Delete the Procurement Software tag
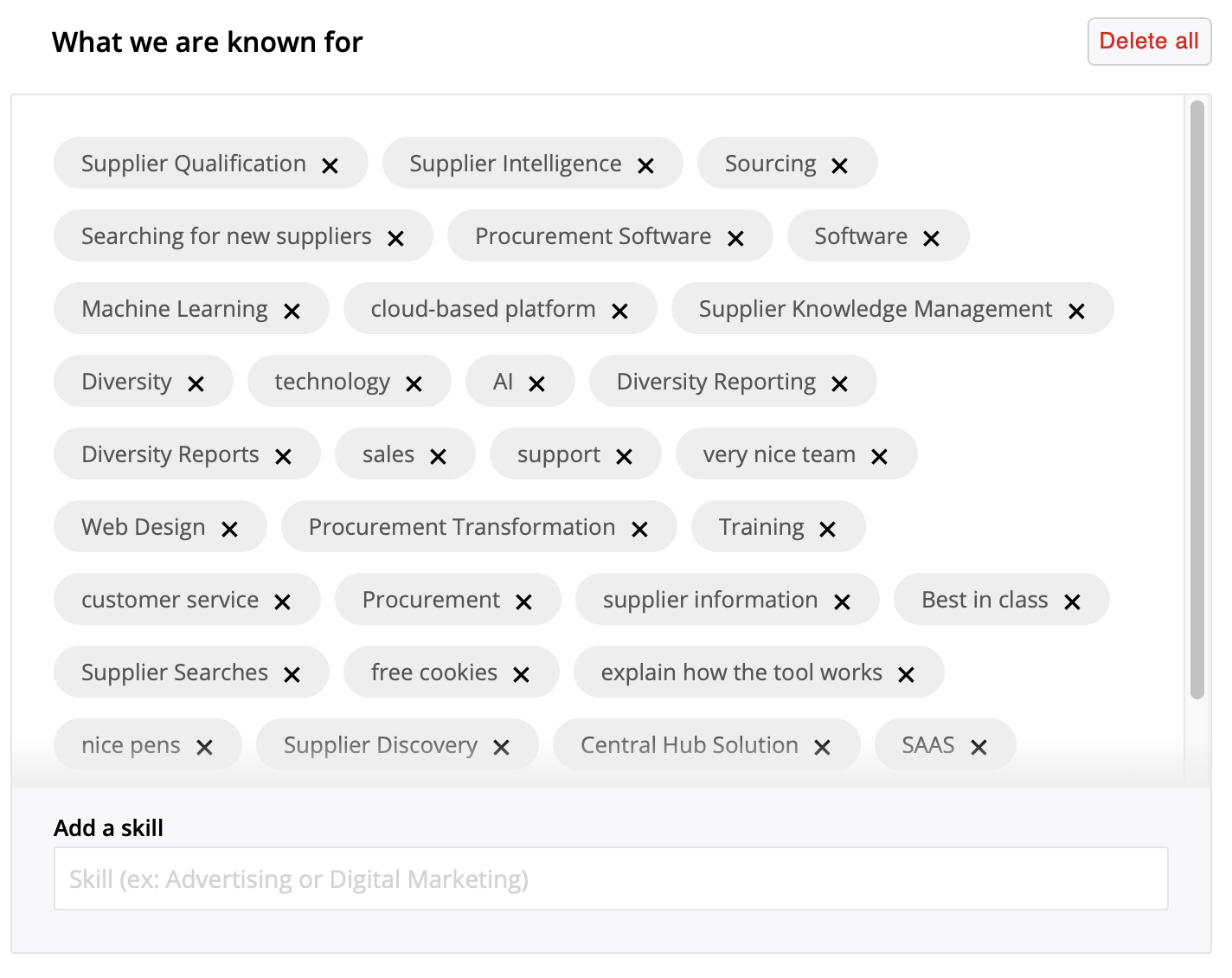The width and height of the screenshot is (1232, 978). point(735,238)
